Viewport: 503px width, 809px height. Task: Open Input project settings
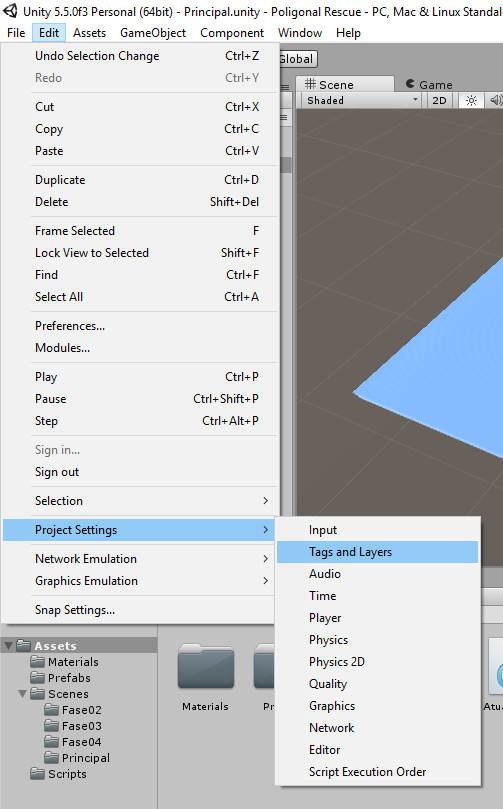point(378,530)
